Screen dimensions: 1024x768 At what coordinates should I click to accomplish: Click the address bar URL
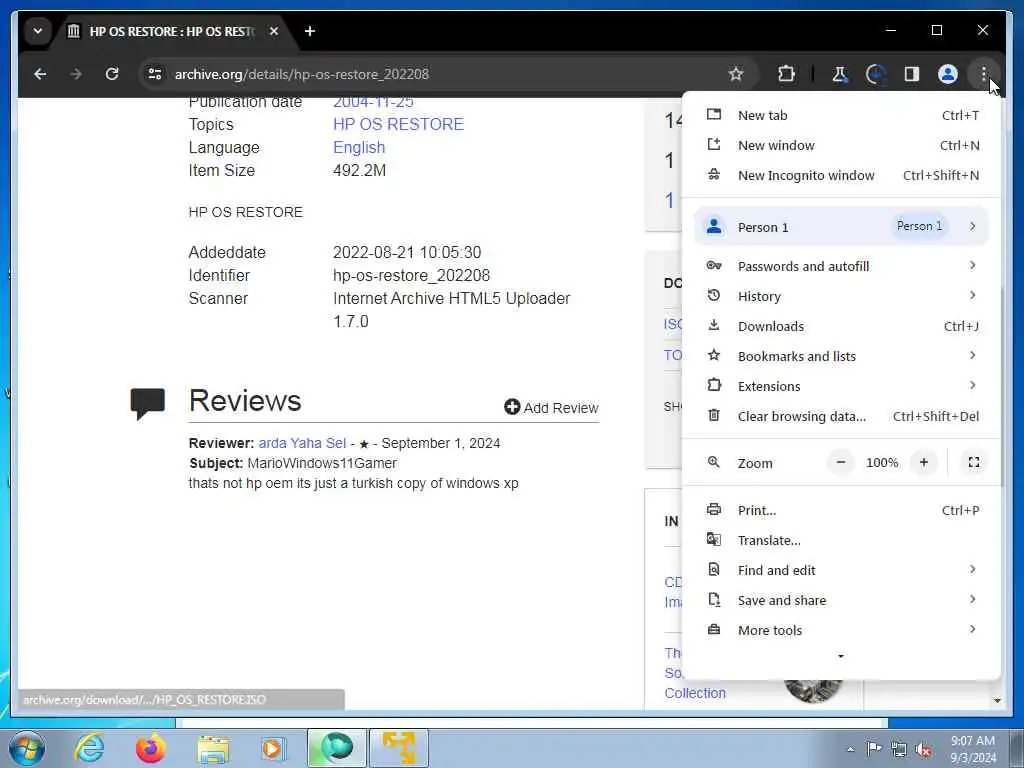(302, 74)
